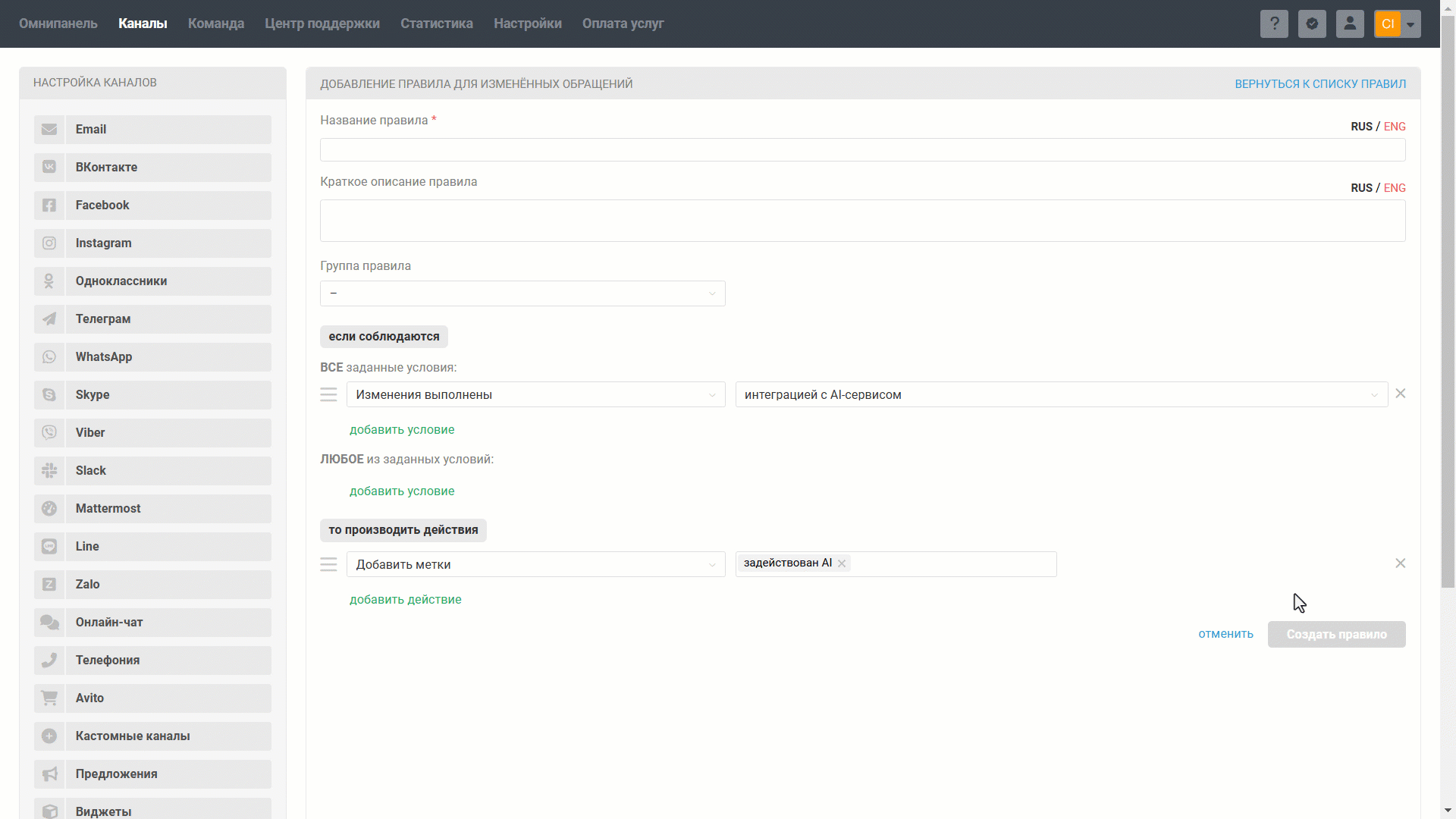Open the Статистика menu item

(436, 24)
